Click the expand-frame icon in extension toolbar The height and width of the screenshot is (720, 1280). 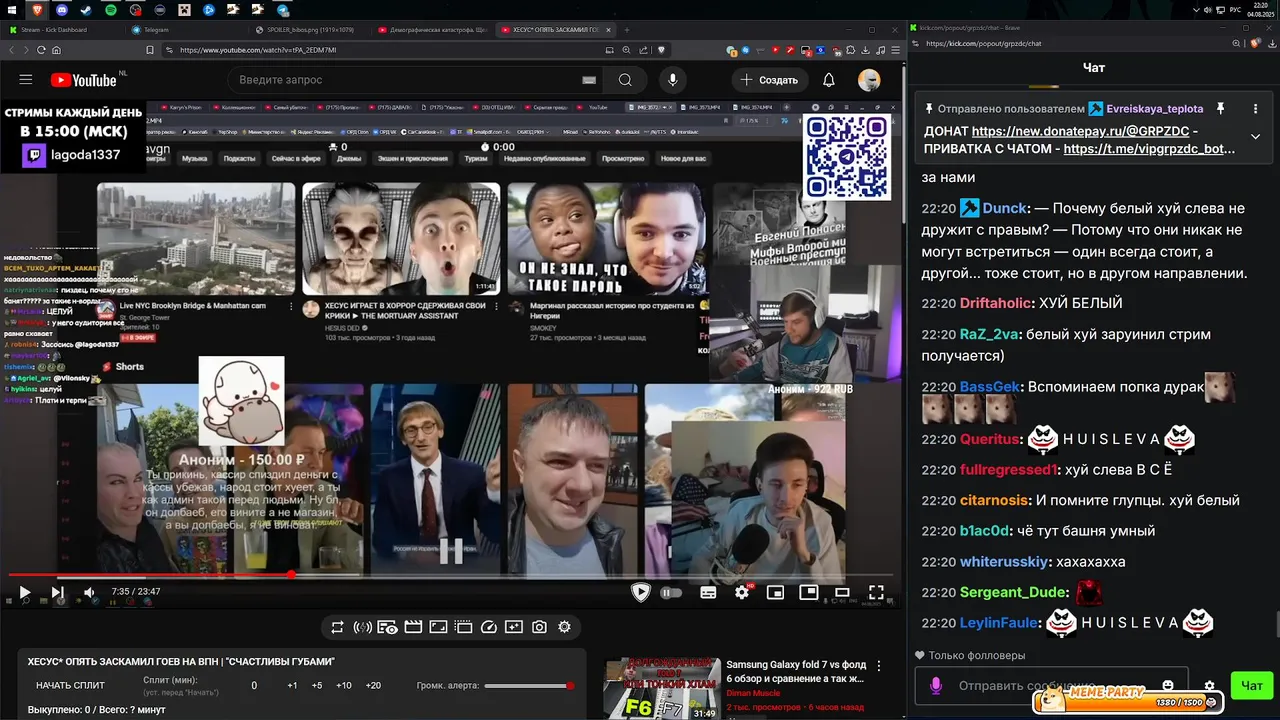pyautogui.click(x=438, y=627)
